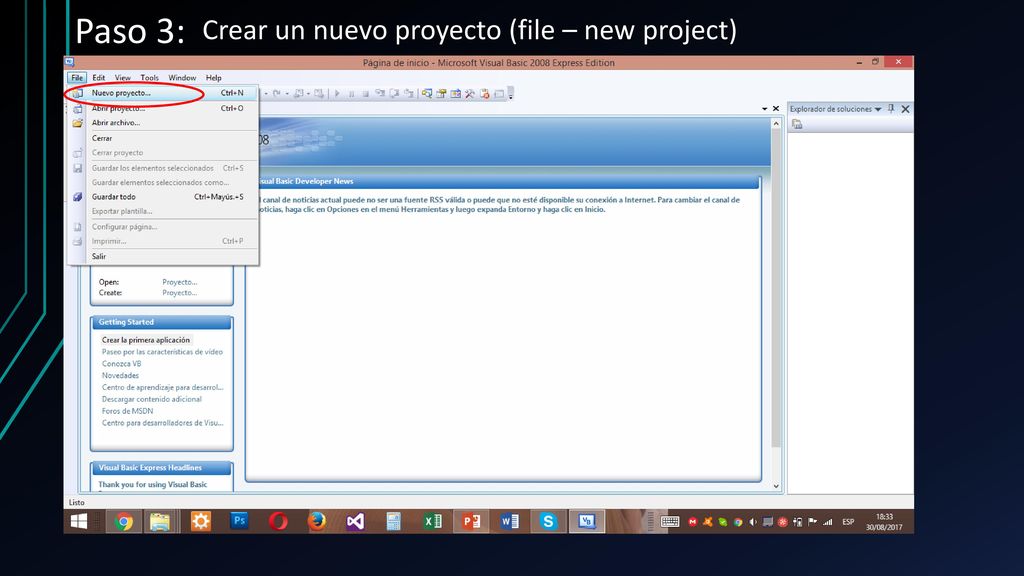This screenshot has width=1024, height=576.
Task: Open the Start Page window list dropdown
Action: coord(765,109)
